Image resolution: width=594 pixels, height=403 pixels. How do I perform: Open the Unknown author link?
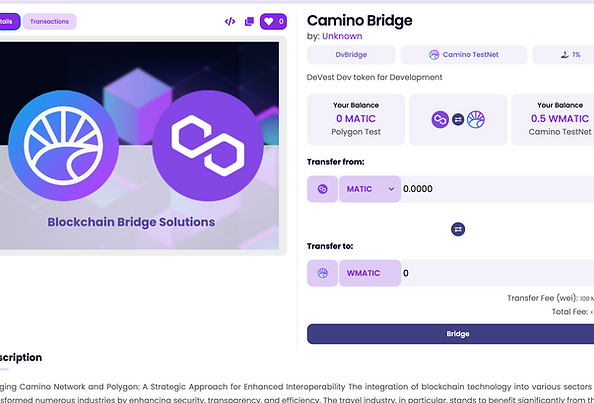(x=342, y=36)
